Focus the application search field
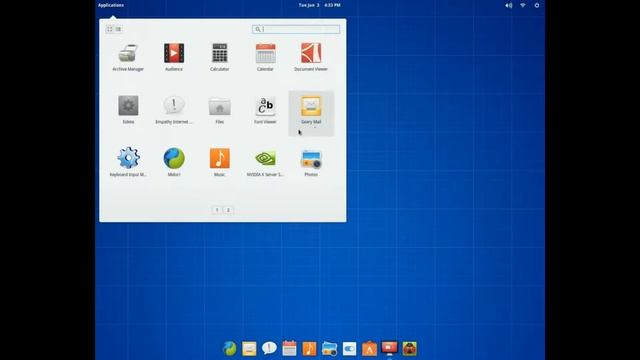This screenshot has height=360, width=640. coord(296,29)
